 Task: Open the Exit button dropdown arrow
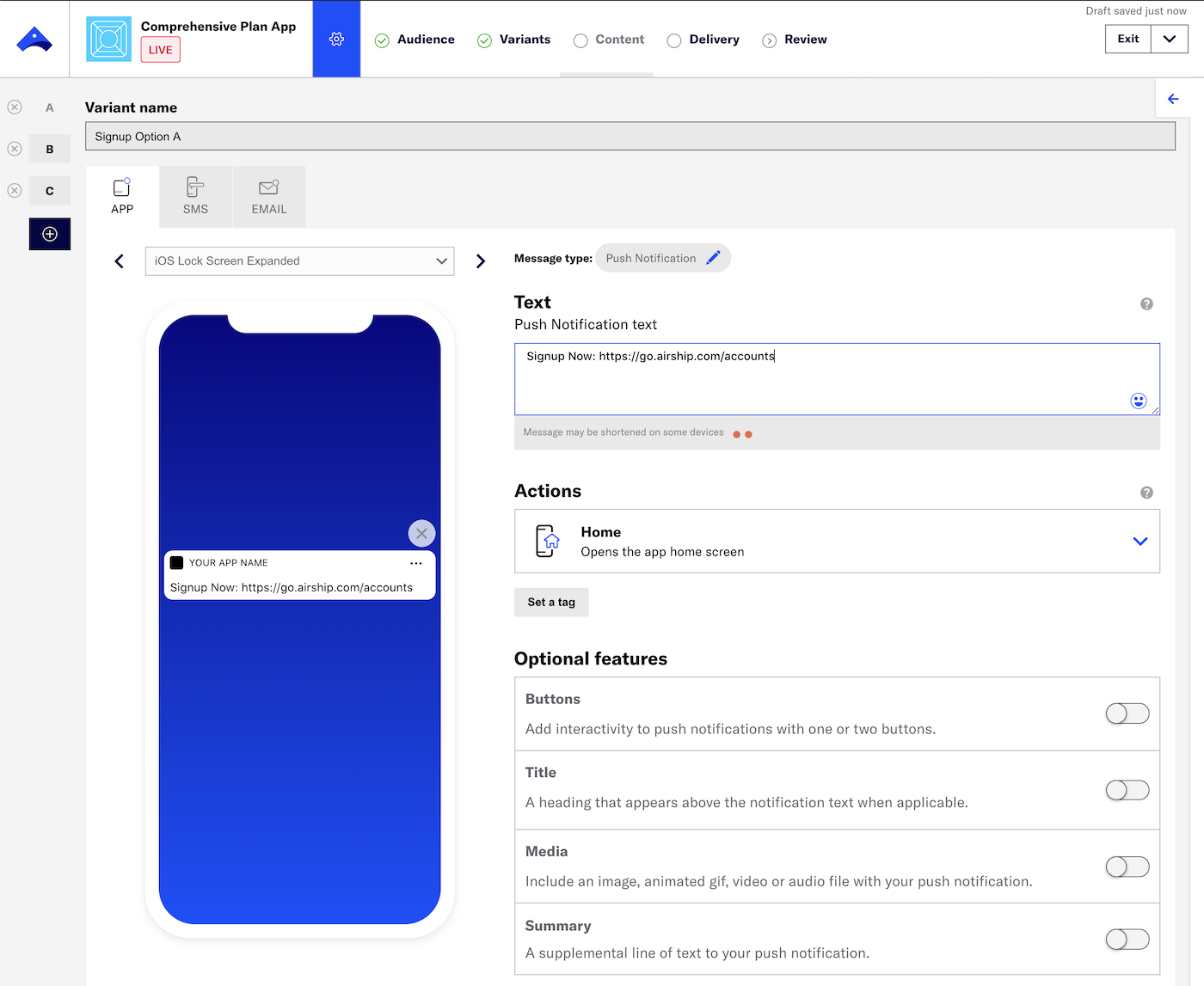click(1170, 39)
